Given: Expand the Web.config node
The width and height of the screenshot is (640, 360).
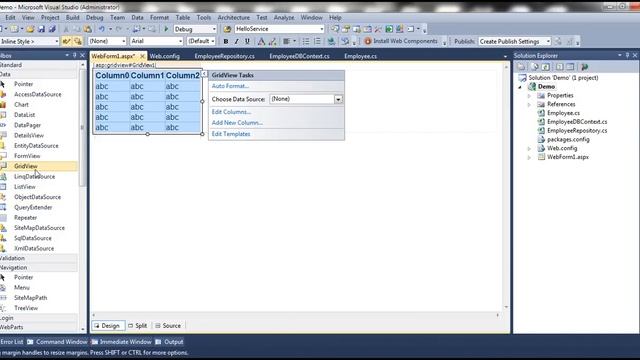Looking at the screenshot, I should (x=529, y=149).
